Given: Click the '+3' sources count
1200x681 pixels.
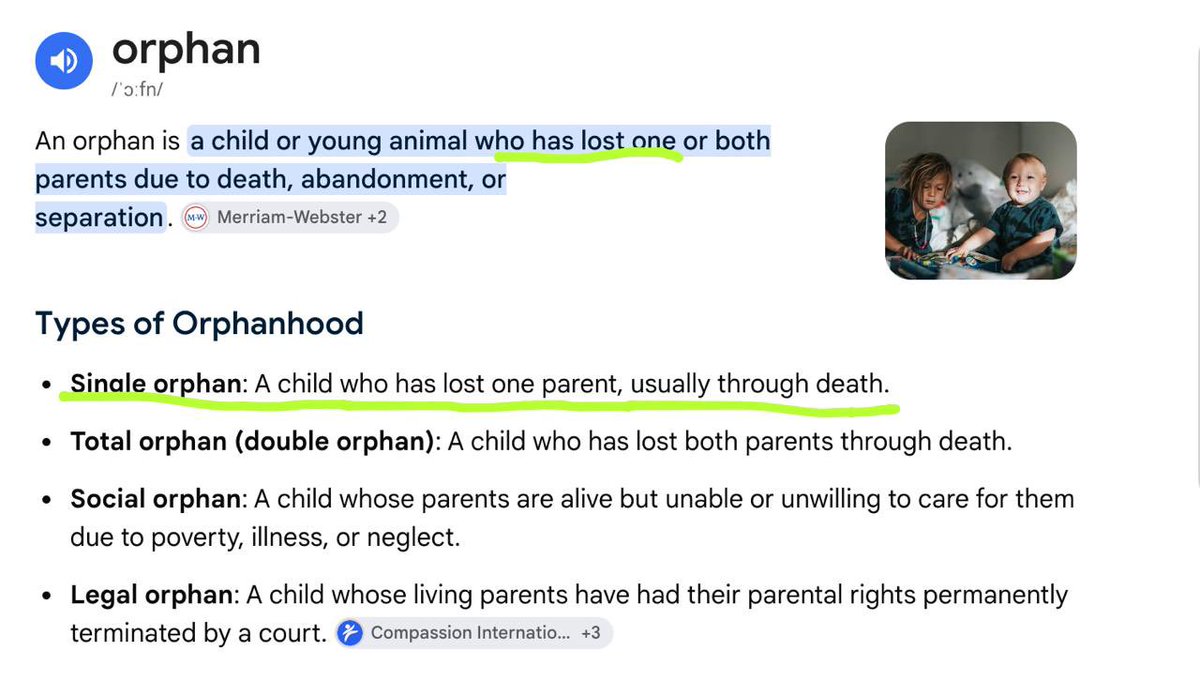Looking at the screenshot, I should coord(591,632).
